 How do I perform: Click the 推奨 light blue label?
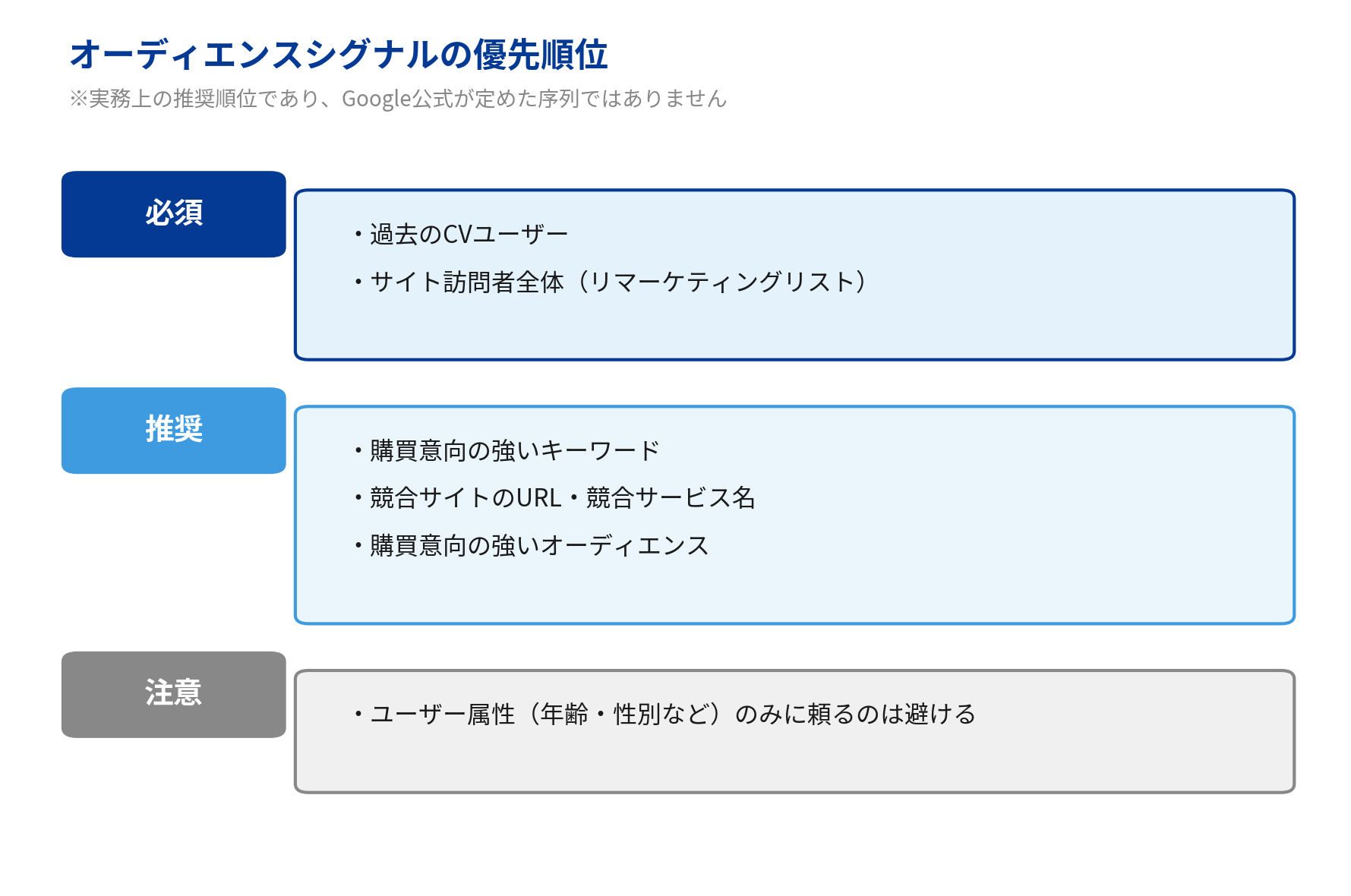point(173,431)
